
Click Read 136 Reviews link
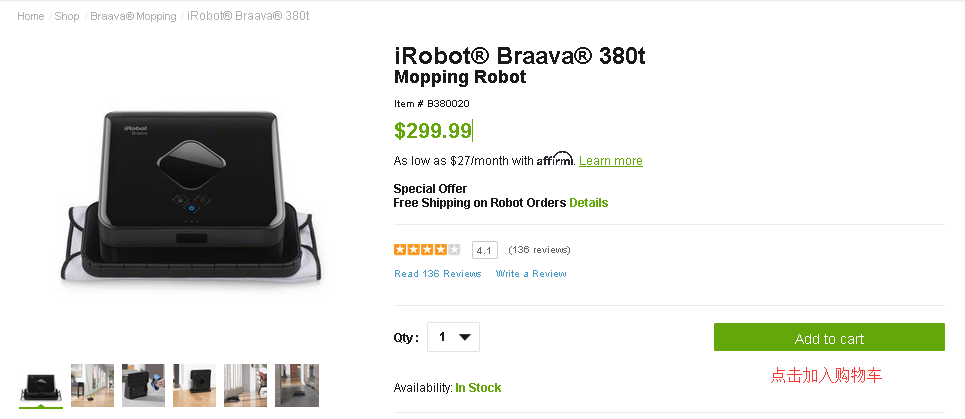coord(437,274)
